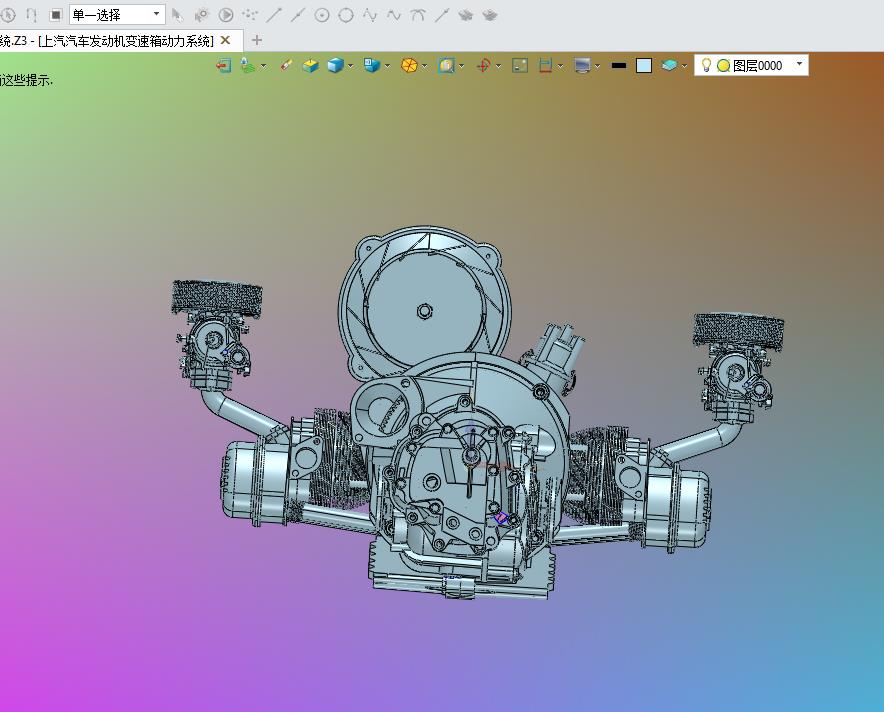Click the blue shaded cube display icon
The image size is (884, 712).
(335, 65)
